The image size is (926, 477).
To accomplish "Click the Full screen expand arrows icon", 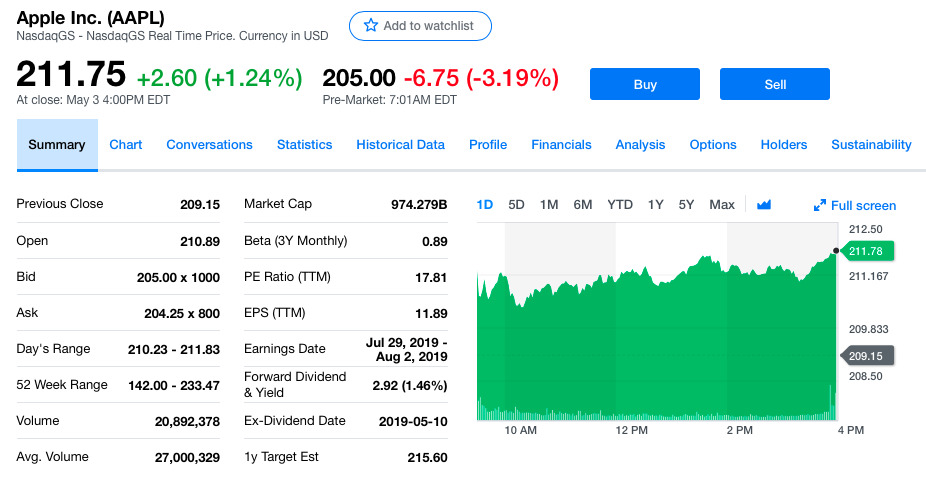I will (x=820, y=205).
